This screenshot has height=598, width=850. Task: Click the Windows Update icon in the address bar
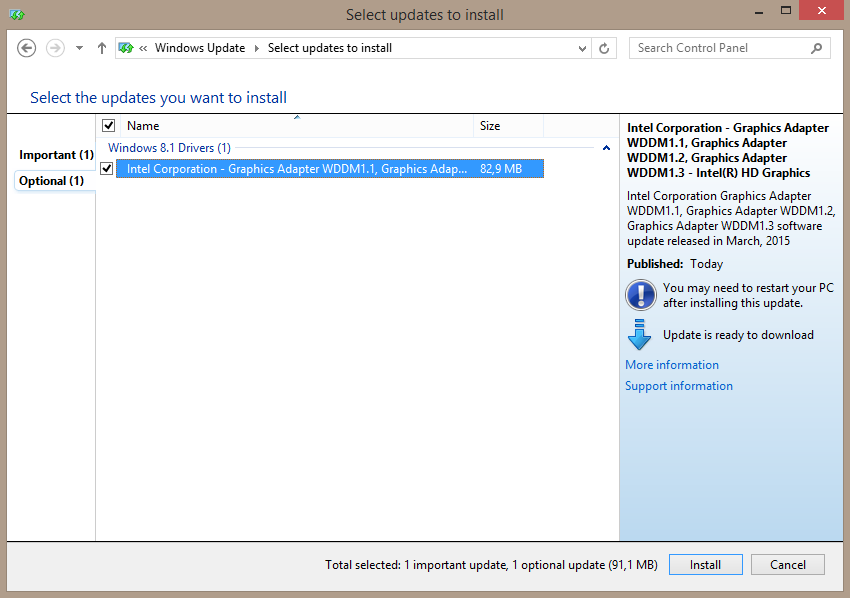[126, 48]
